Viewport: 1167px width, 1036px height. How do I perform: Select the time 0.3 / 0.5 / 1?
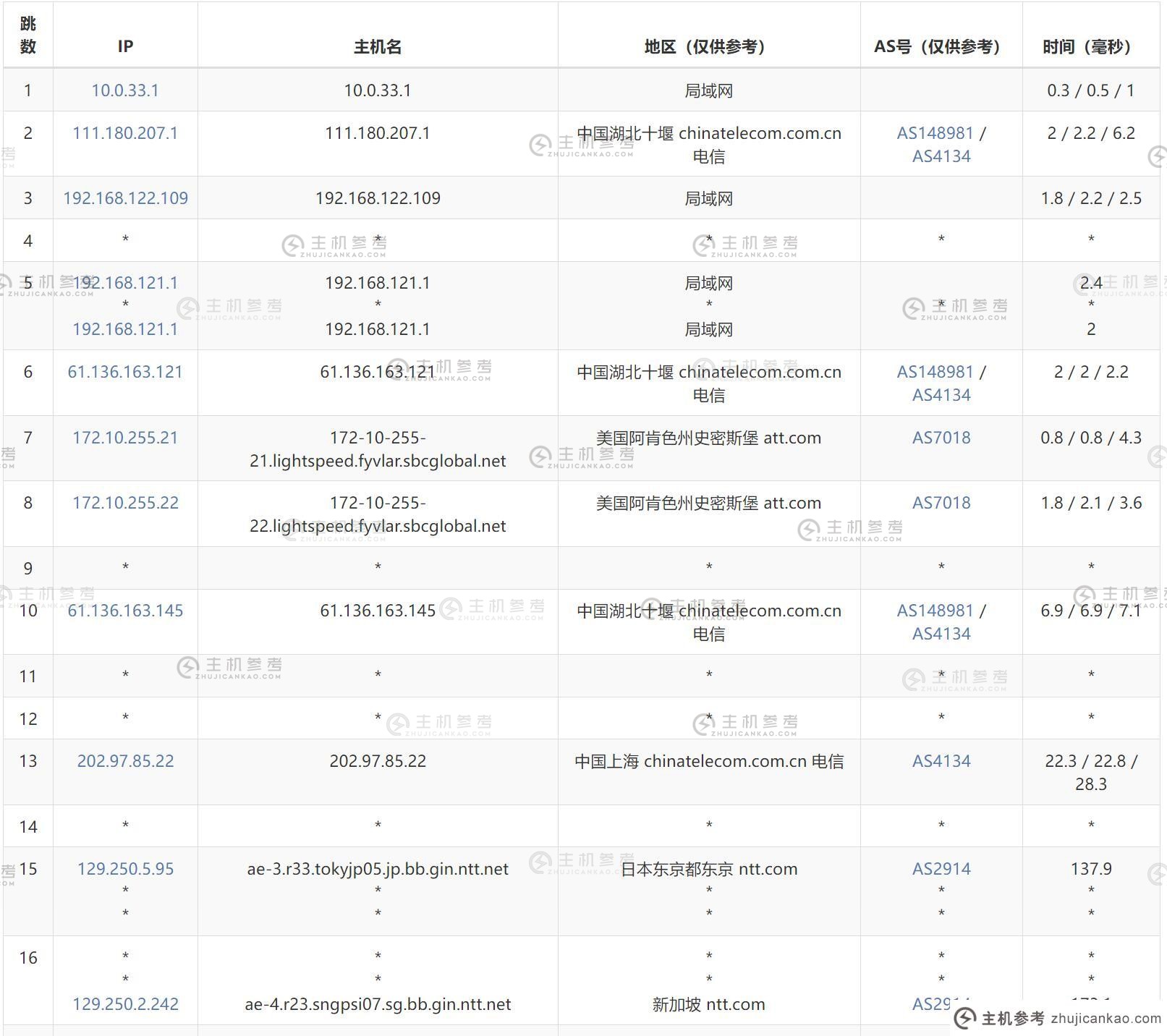(1091, 90)
